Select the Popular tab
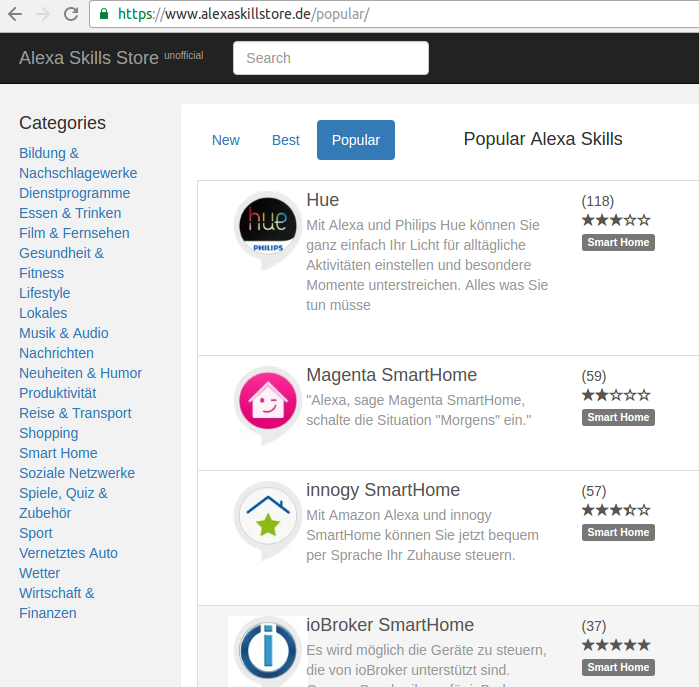 point(356,140)
